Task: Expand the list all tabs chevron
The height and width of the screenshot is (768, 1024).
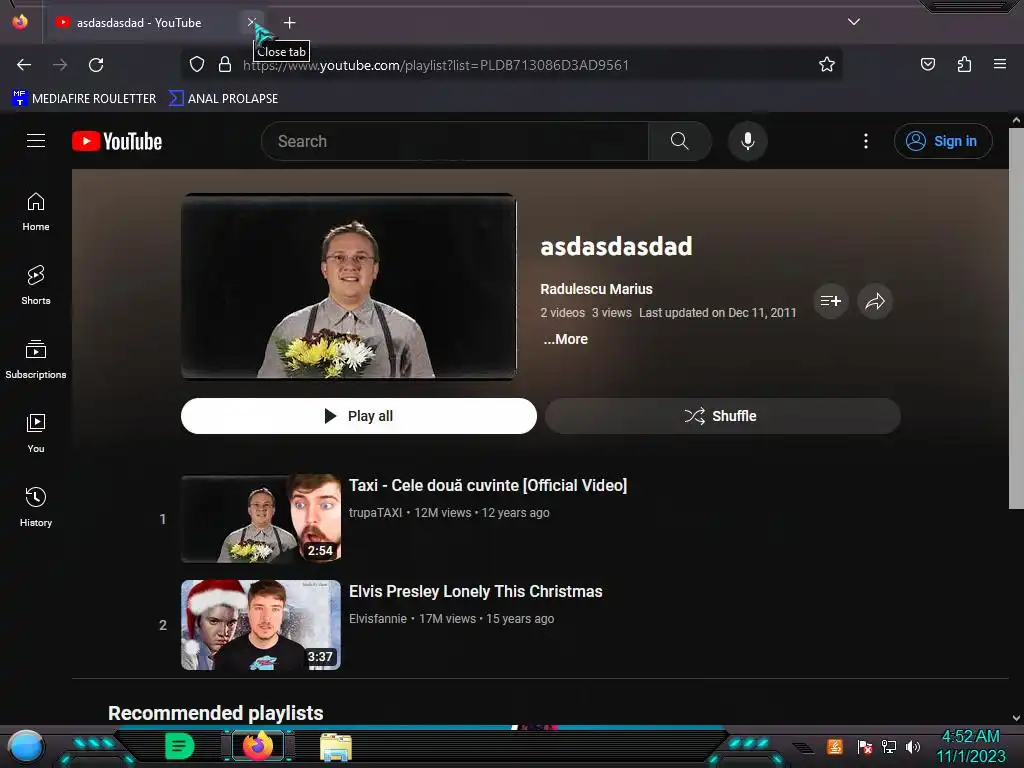Action: point(854,22)
